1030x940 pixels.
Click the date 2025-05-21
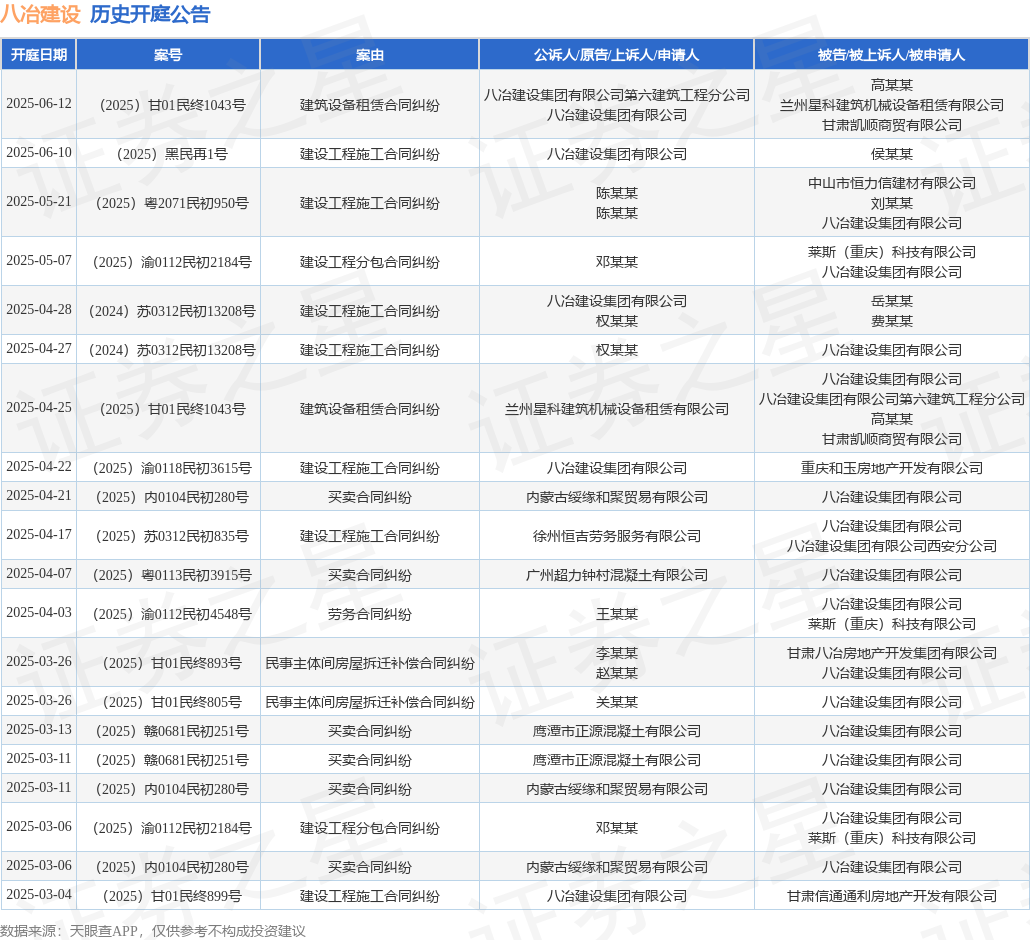[39, 202]
